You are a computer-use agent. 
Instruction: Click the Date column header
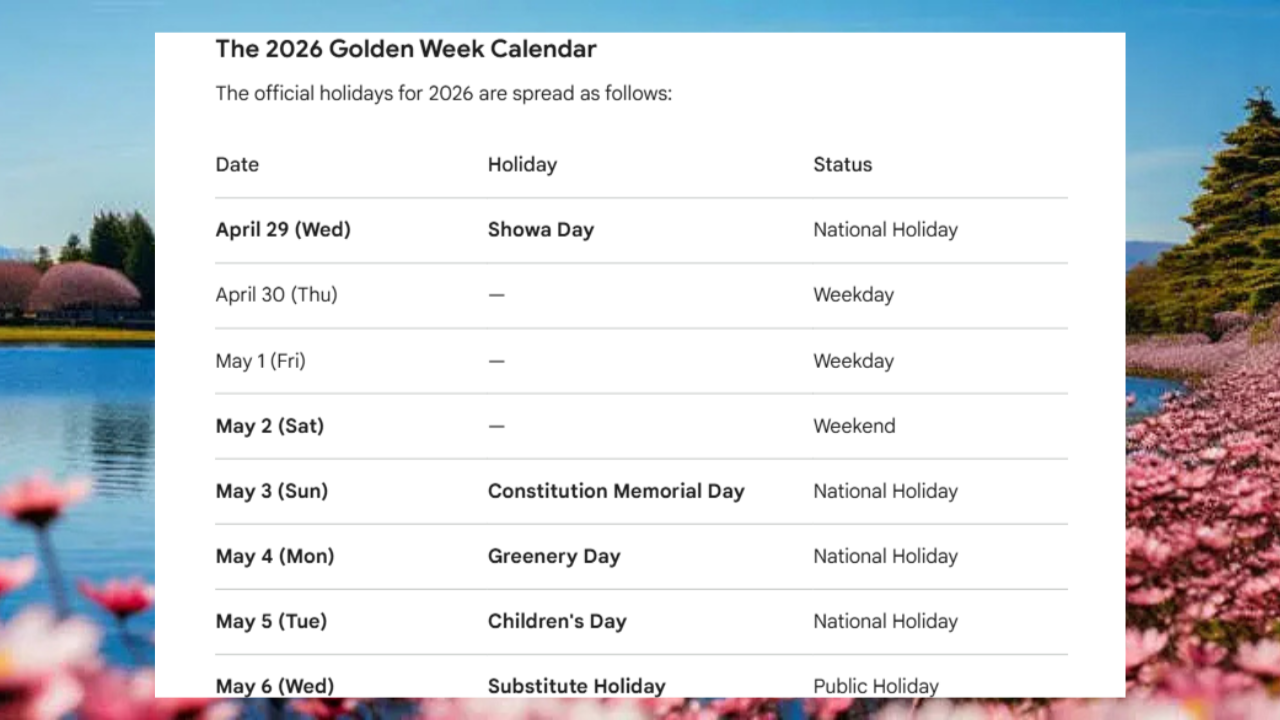pyautogui.click(x=237, y=165)
